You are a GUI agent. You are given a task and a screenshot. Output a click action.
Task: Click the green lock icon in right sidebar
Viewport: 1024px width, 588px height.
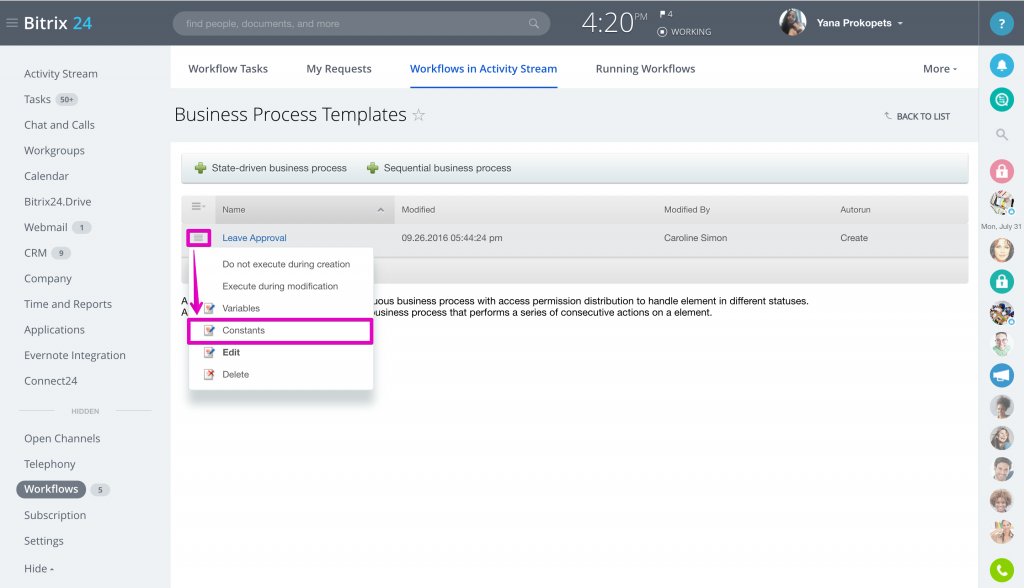1001,281
